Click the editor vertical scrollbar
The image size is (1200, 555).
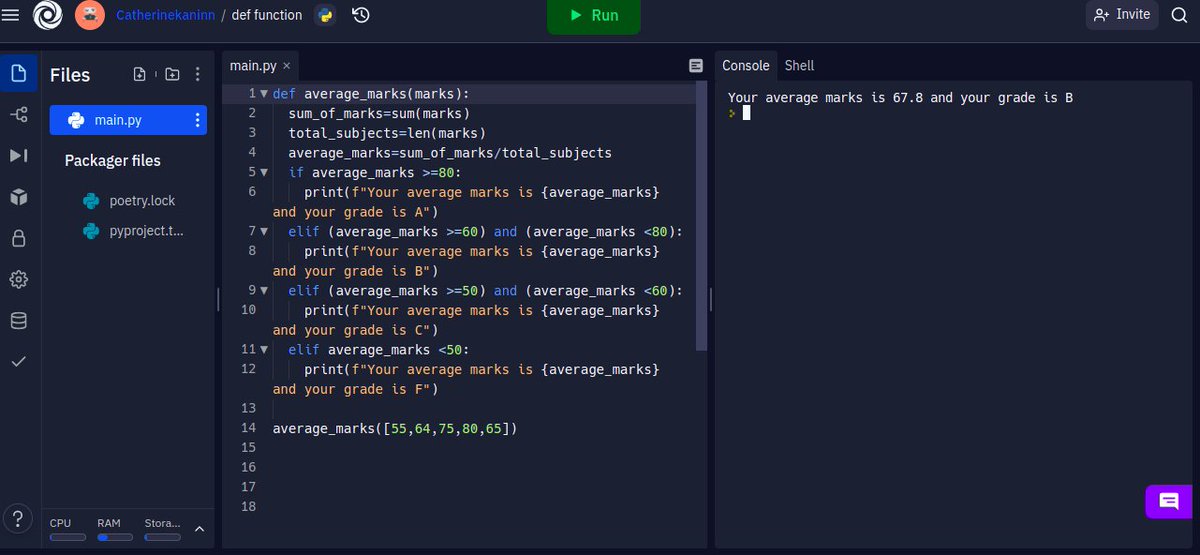tap(701, 216)
